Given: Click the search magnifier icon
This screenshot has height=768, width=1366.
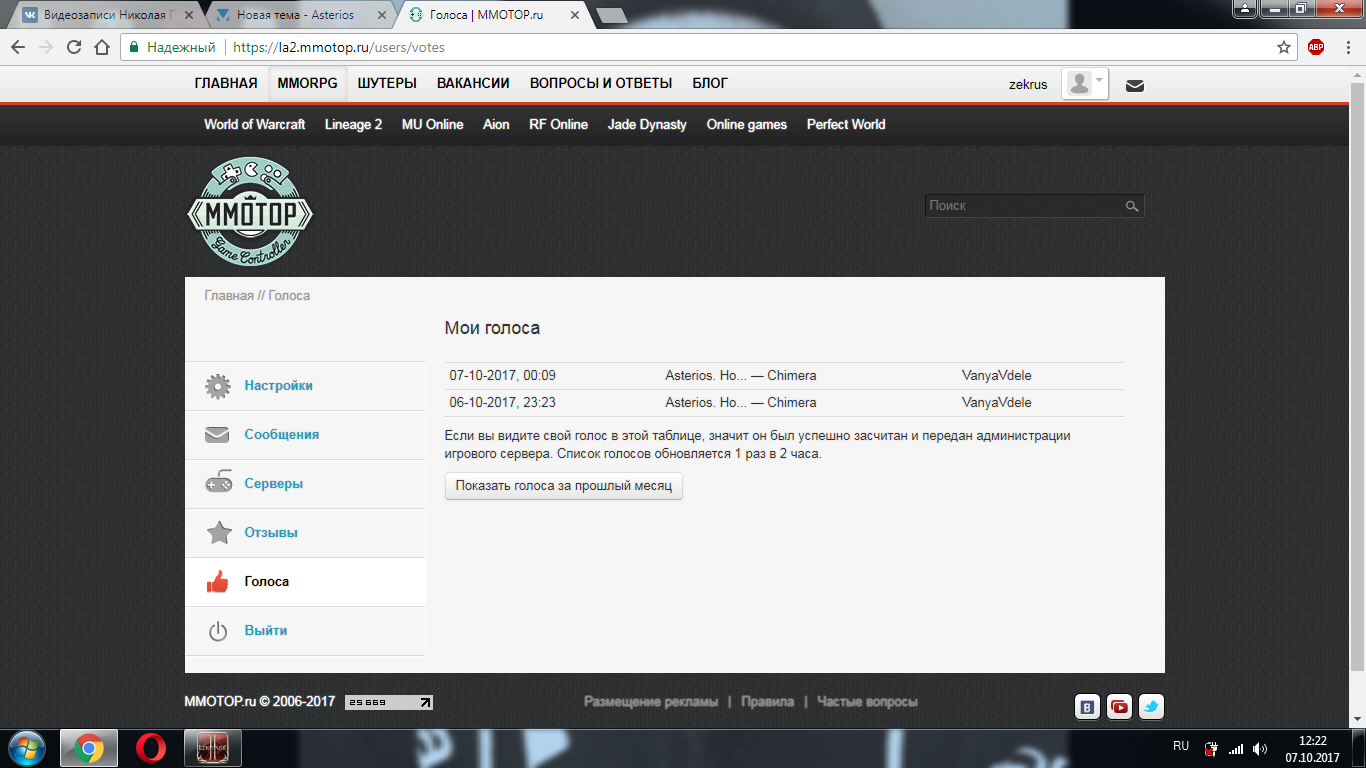Looking at the screenshot, I should [x=1132, y=206].
